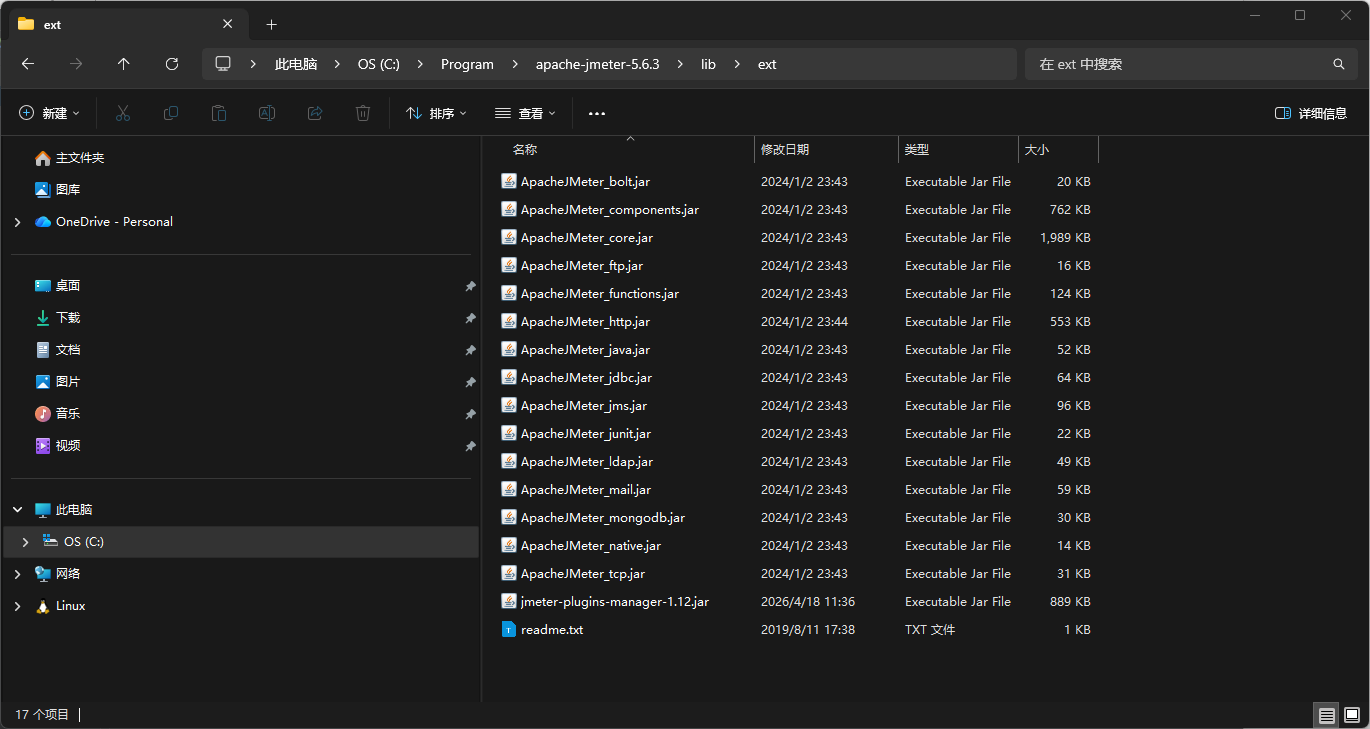This screenshot has height=729, width=1370.
Task: Open the 新建 dropdown menu
Action: click(49, 114)
